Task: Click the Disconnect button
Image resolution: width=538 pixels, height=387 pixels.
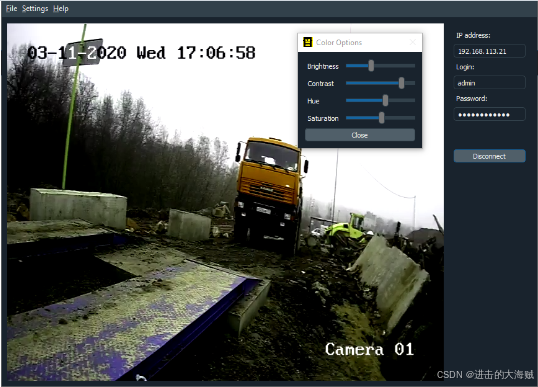Action: [x=489, y=156]
